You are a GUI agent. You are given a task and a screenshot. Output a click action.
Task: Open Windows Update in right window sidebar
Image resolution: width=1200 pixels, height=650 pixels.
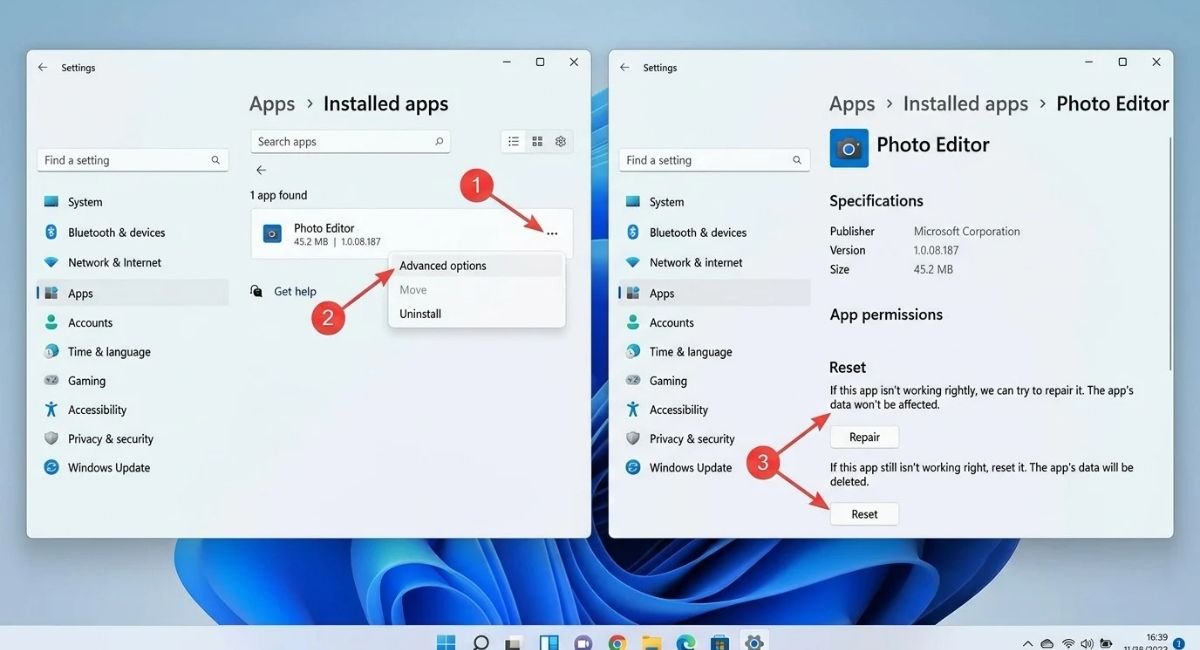point(714,468)
